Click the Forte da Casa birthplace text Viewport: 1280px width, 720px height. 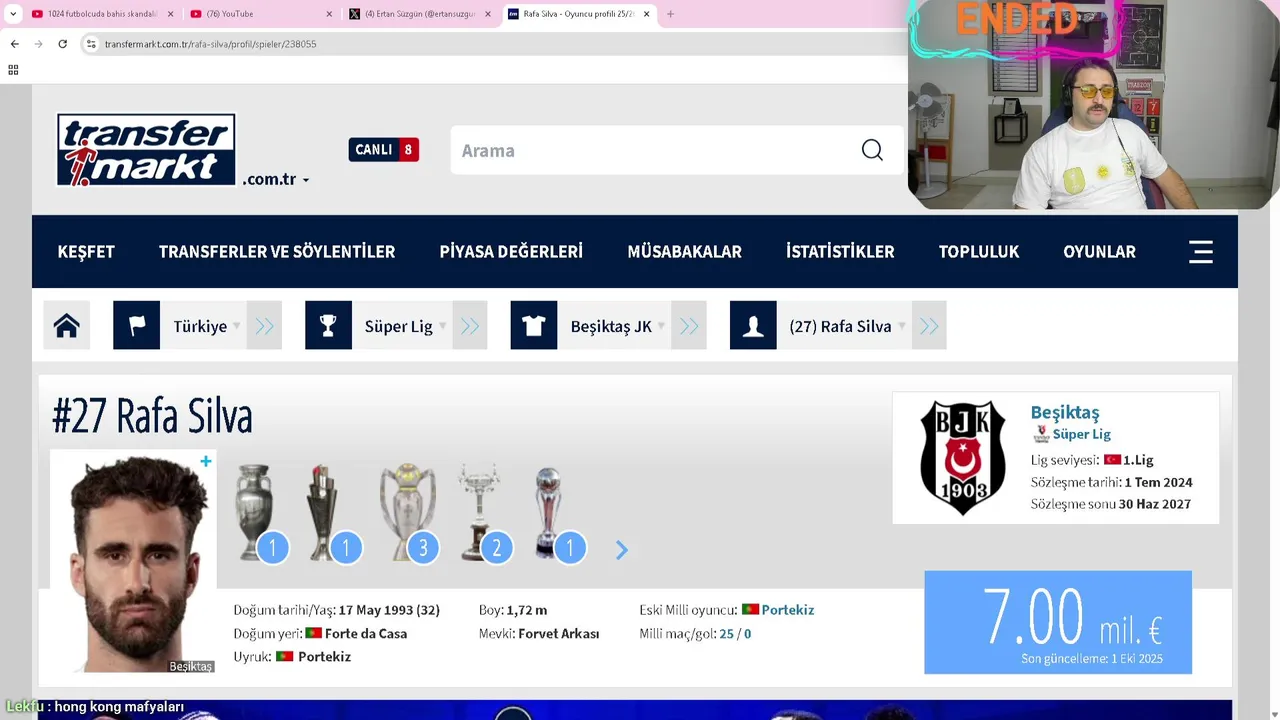tap(366, 633)
